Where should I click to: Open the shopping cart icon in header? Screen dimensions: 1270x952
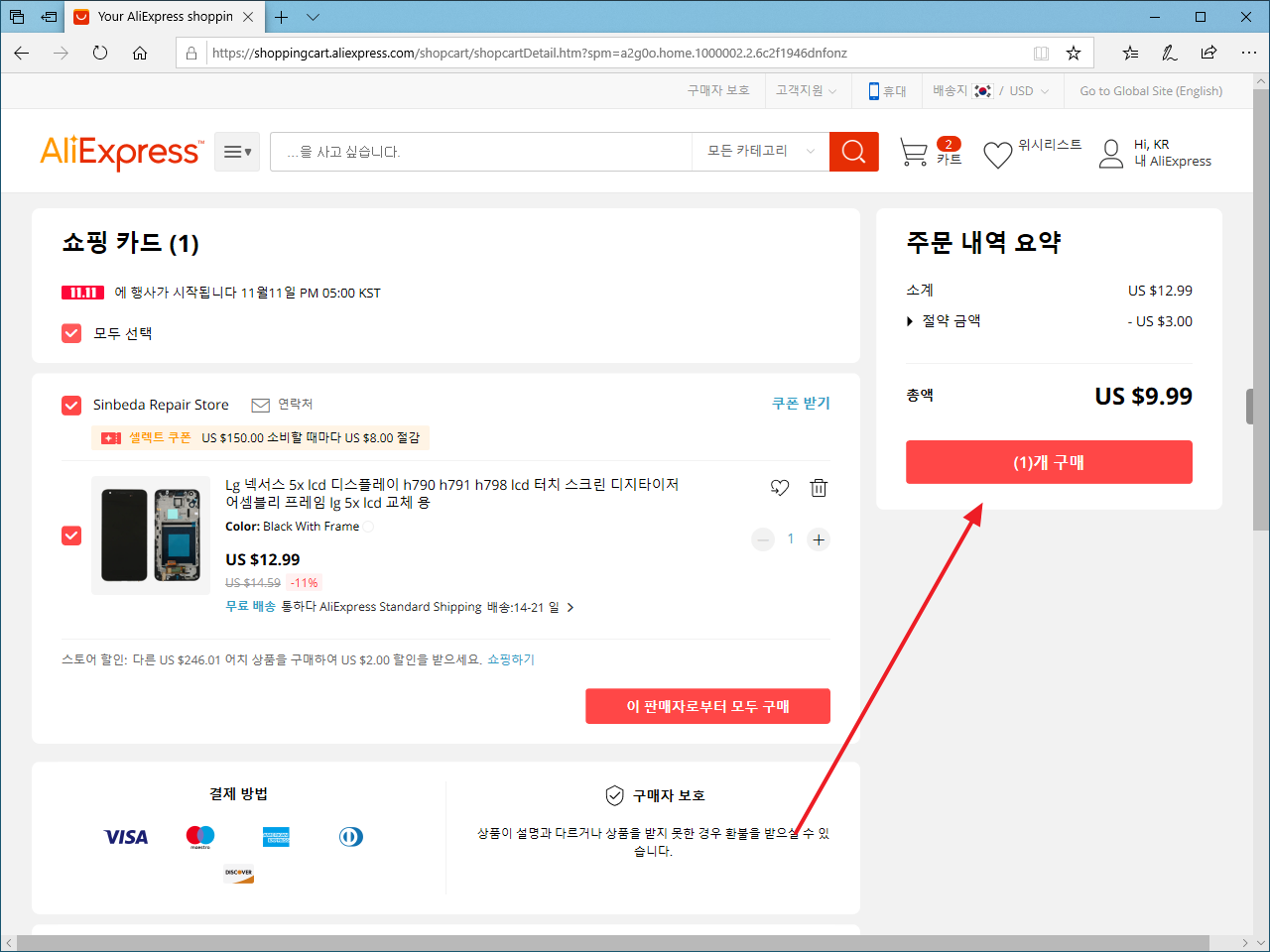tap(914, 153)
